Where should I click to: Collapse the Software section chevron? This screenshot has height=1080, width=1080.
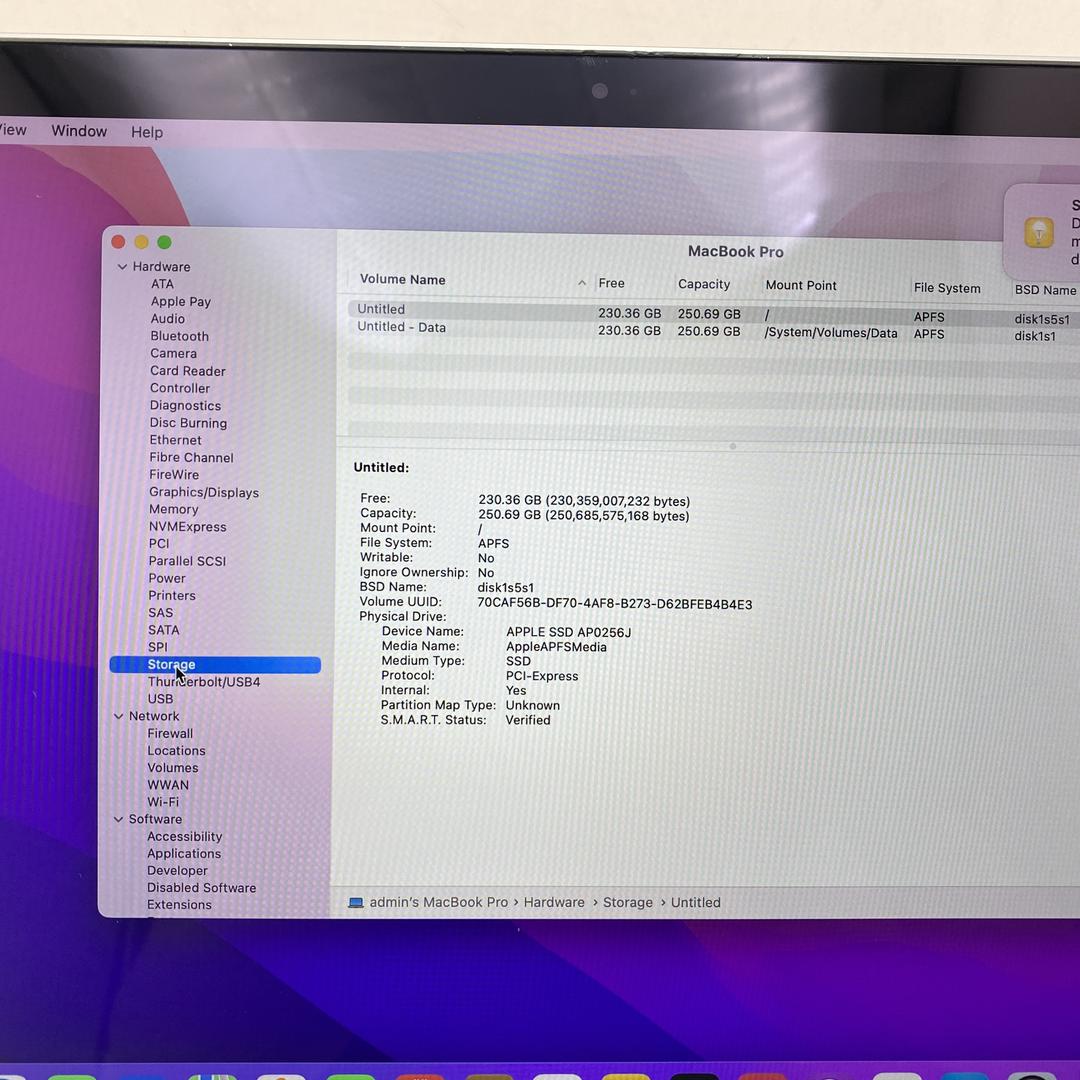click(x=118, y=819)
